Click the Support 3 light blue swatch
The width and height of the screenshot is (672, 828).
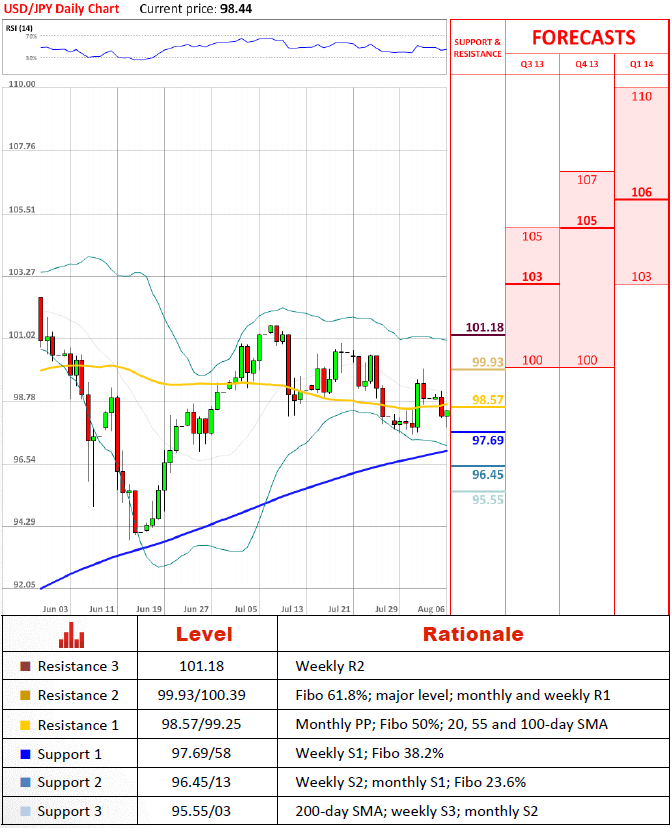pyautogui.click(x=25, y=811)
